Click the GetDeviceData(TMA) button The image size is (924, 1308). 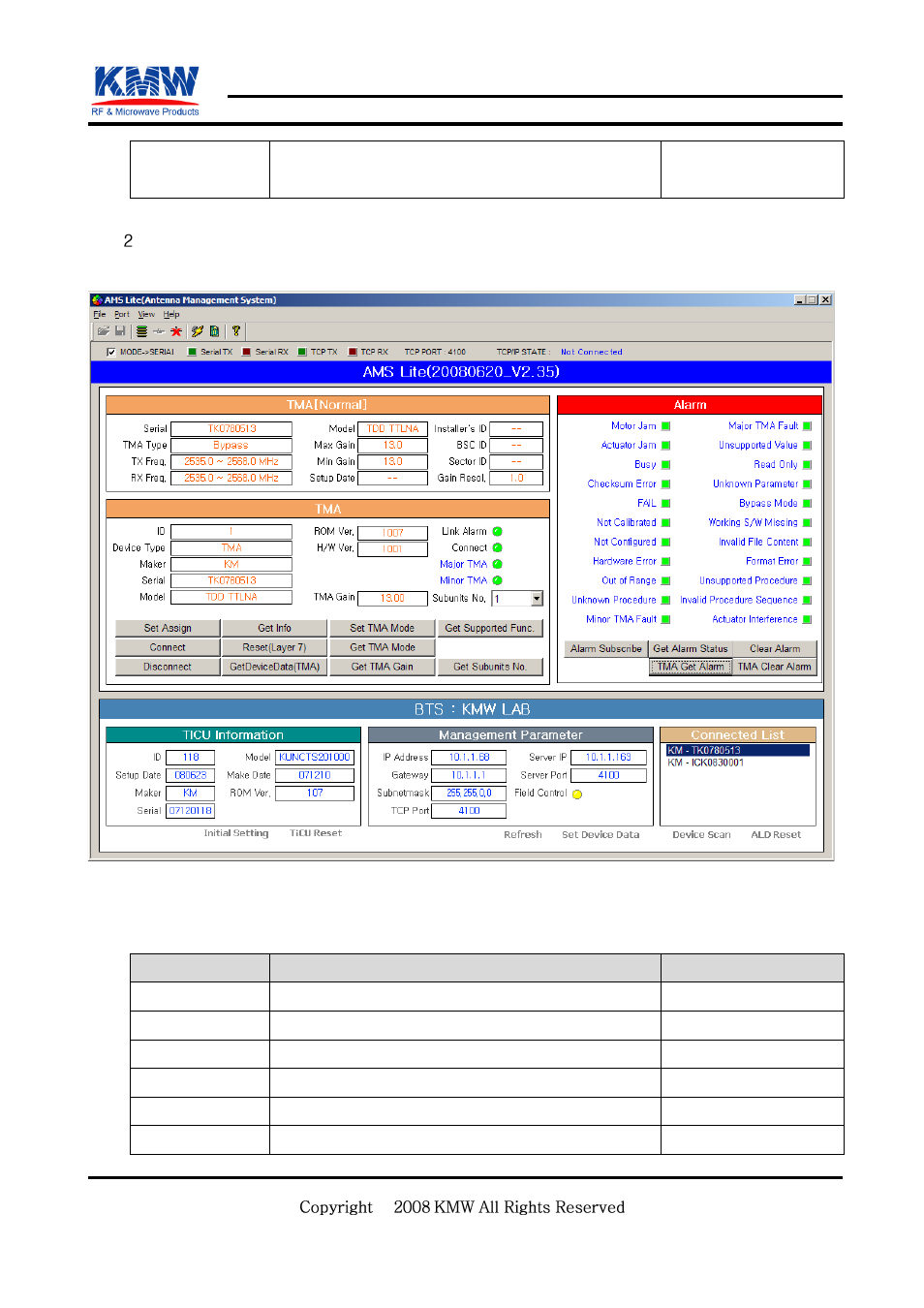click(x=274, y=668)
